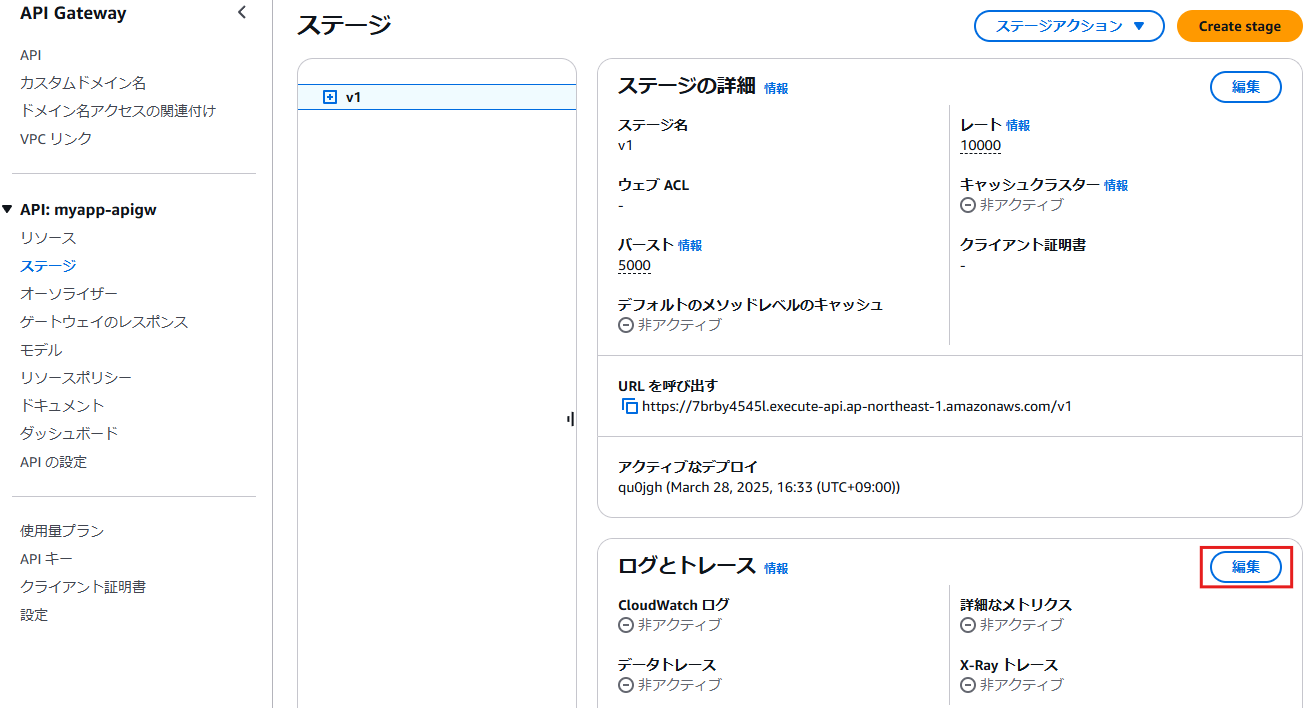Open モデル in sidebar

point(41,350)
